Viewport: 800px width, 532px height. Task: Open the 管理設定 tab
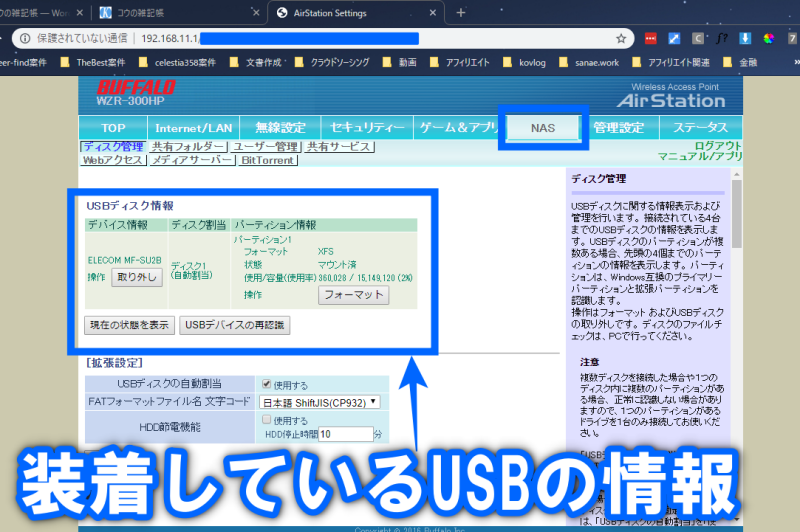point(619,128)
